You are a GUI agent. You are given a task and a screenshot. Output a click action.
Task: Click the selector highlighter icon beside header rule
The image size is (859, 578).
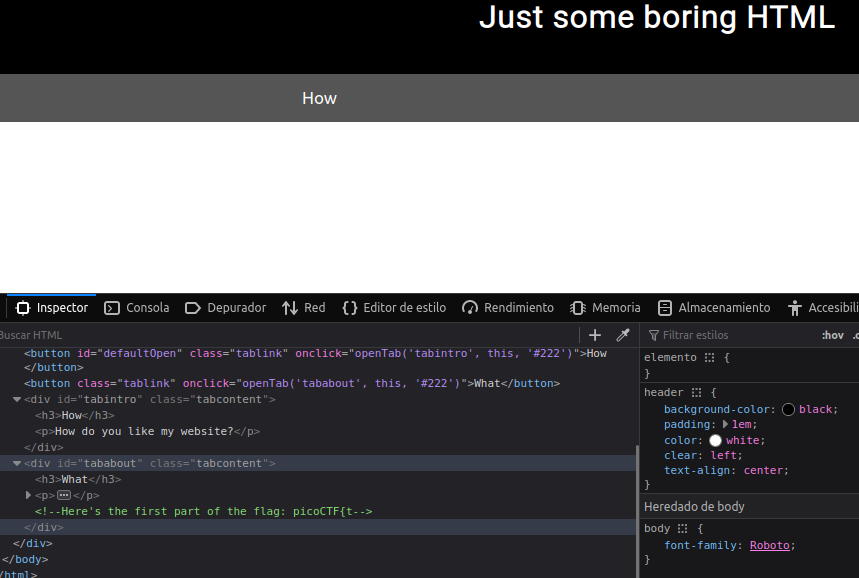click(x=697, y=393)
